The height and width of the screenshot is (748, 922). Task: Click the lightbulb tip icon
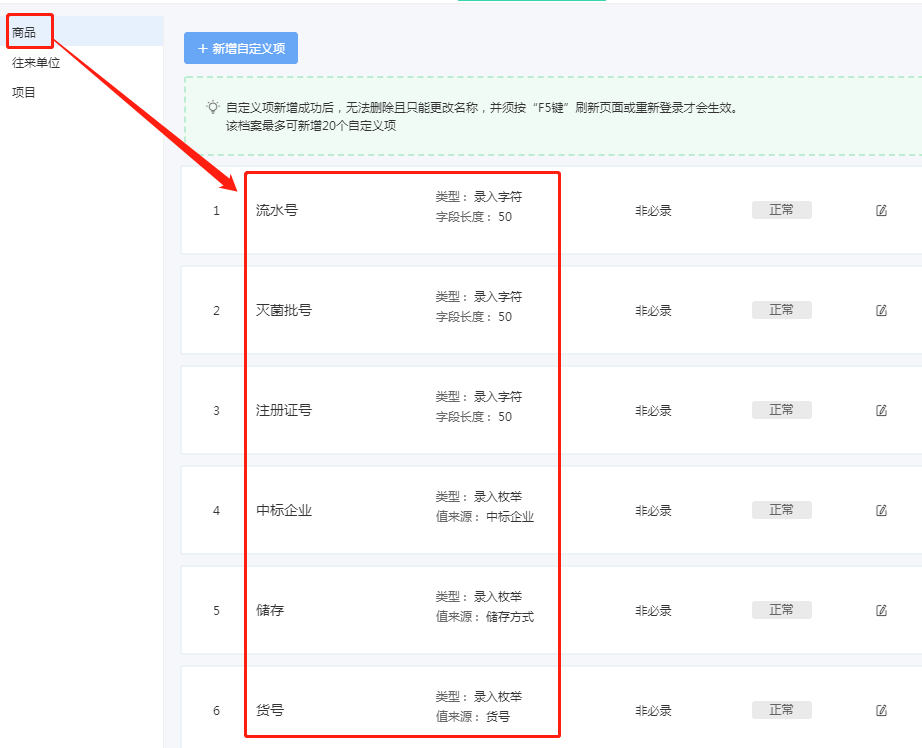click(x=213, y=107)
